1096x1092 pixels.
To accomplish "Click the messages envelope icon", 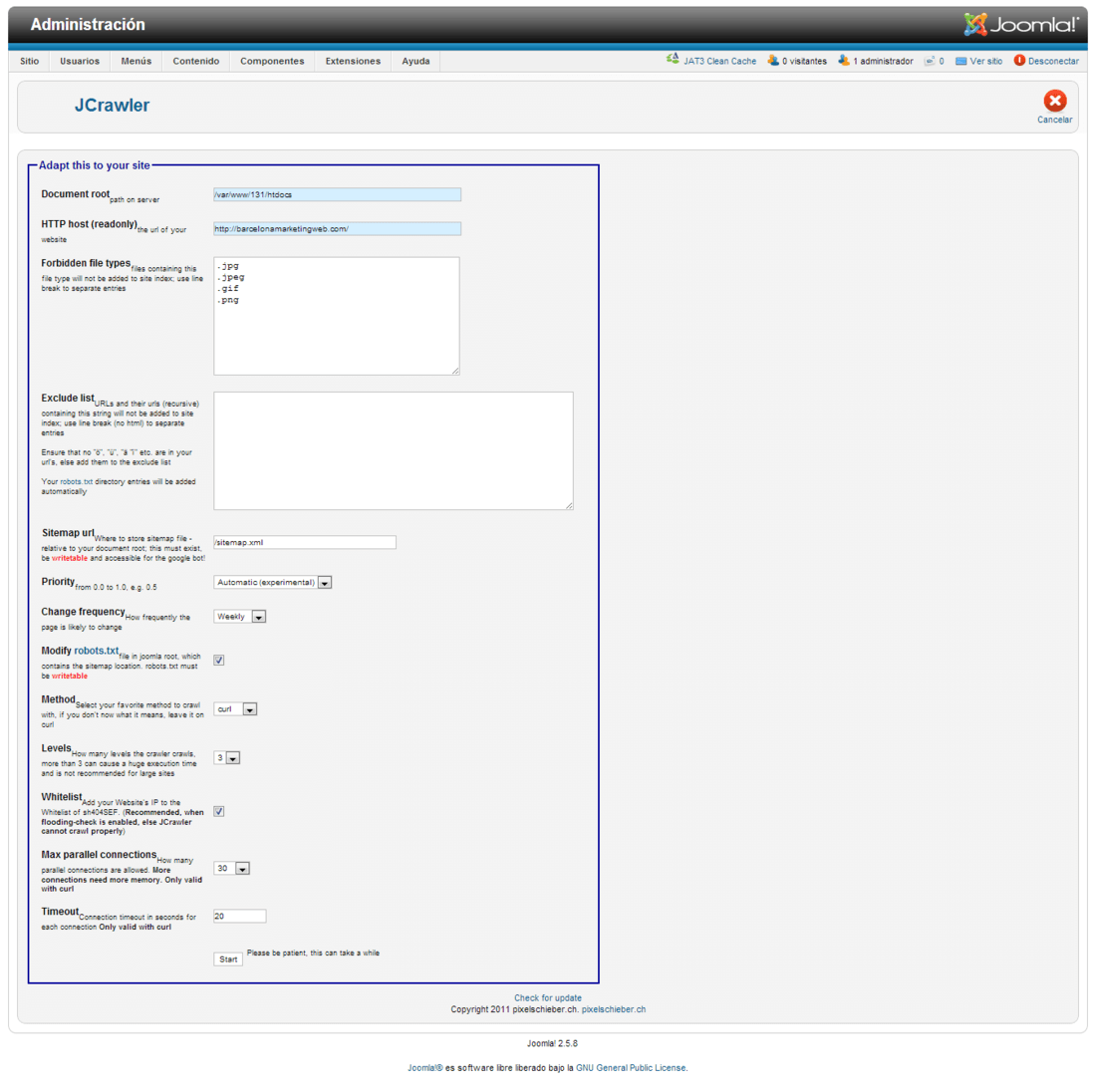I will click(x=930, y=61).
